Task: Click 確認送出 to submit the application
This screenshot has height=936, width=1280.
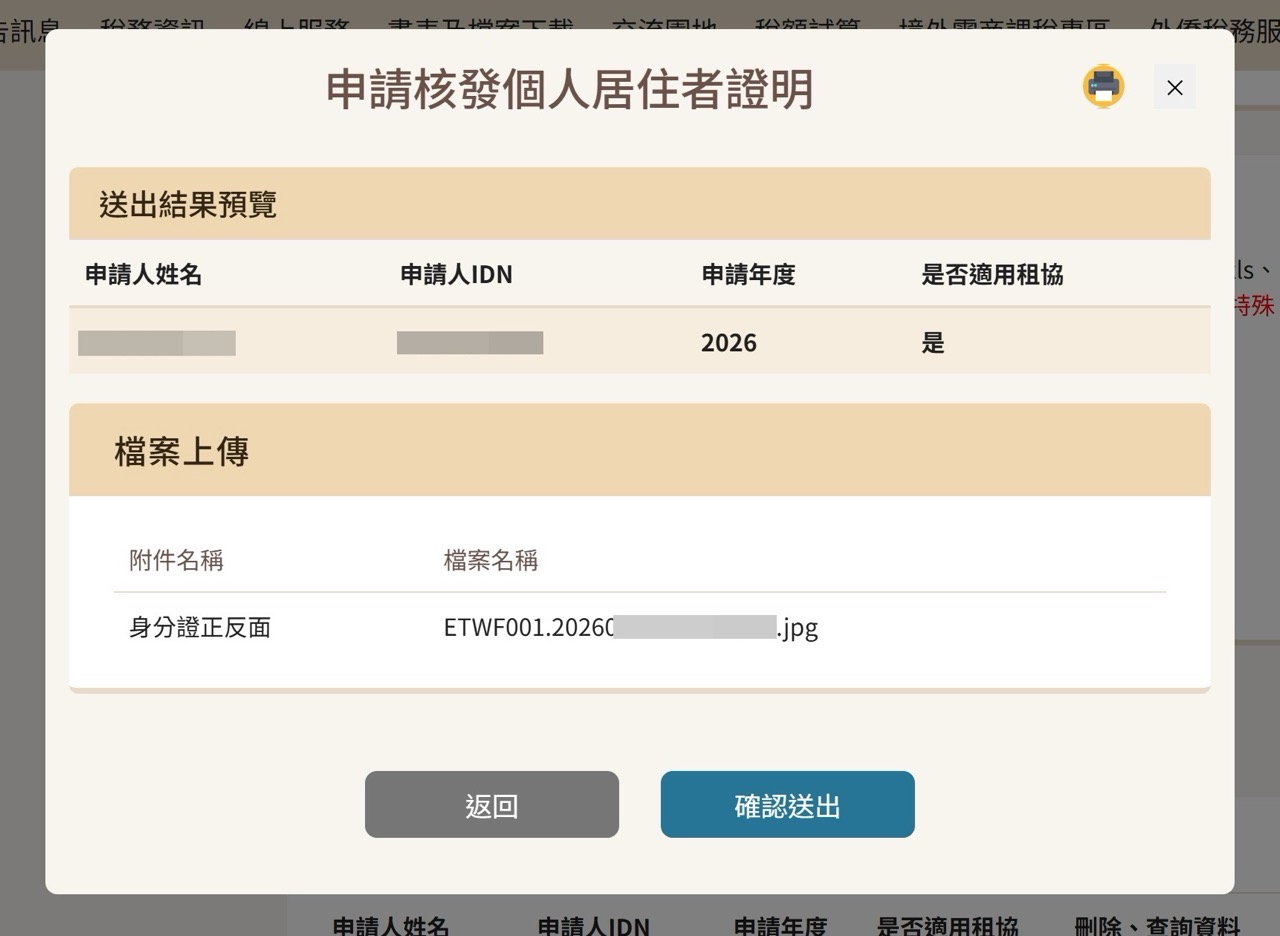Action: (787, 804)
